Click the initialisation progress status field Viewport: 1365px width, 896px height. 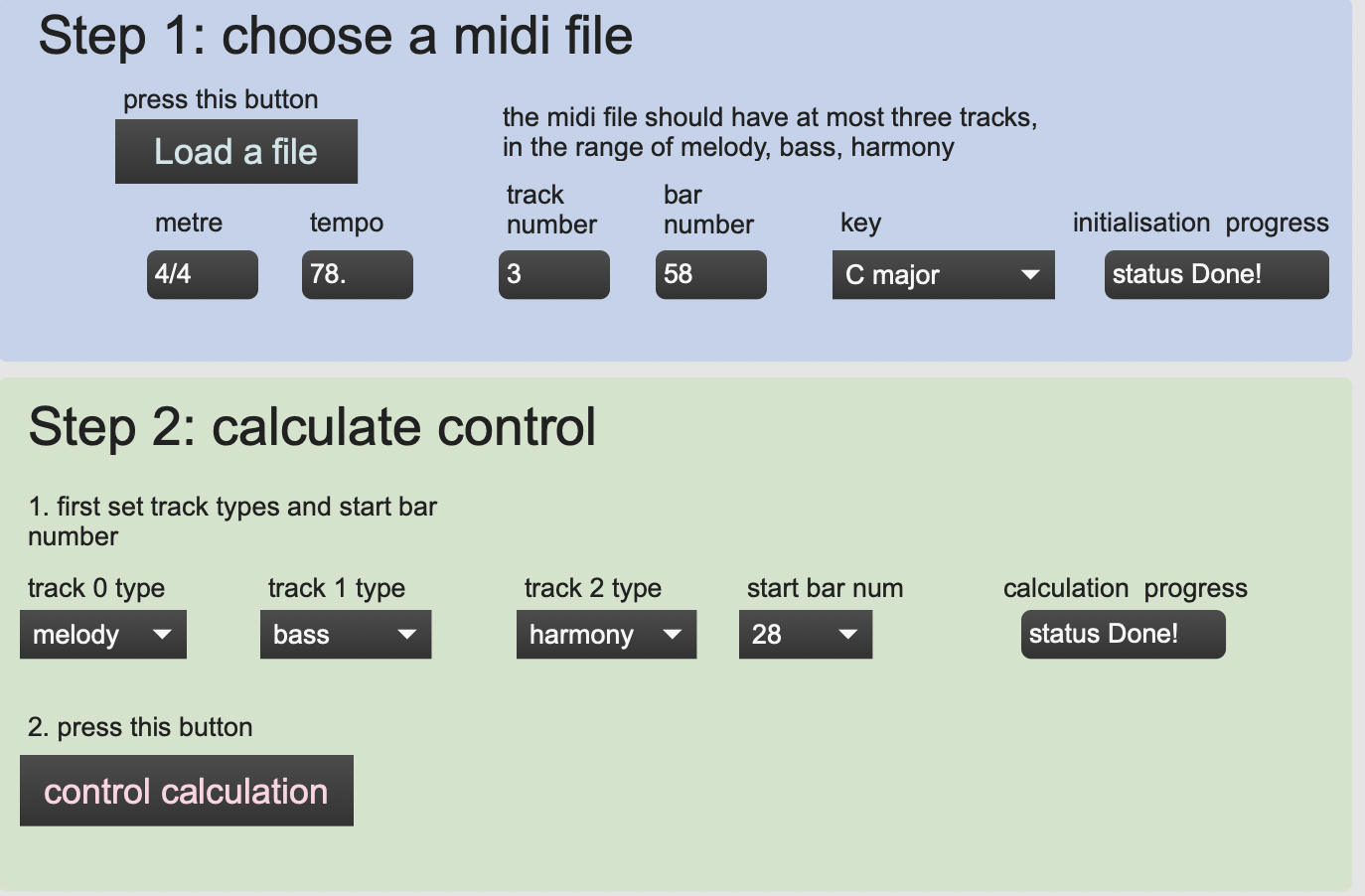point(1217,275)
